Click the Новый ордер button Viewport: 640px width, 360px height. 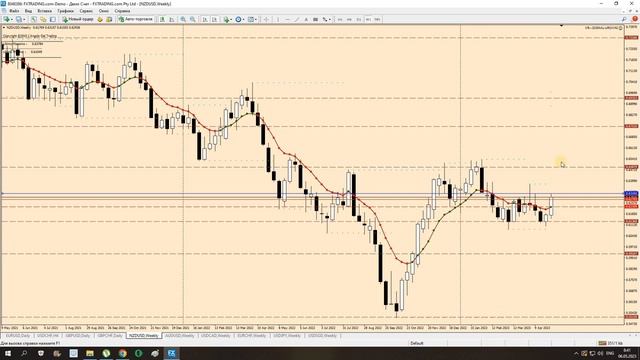(78, 19)
